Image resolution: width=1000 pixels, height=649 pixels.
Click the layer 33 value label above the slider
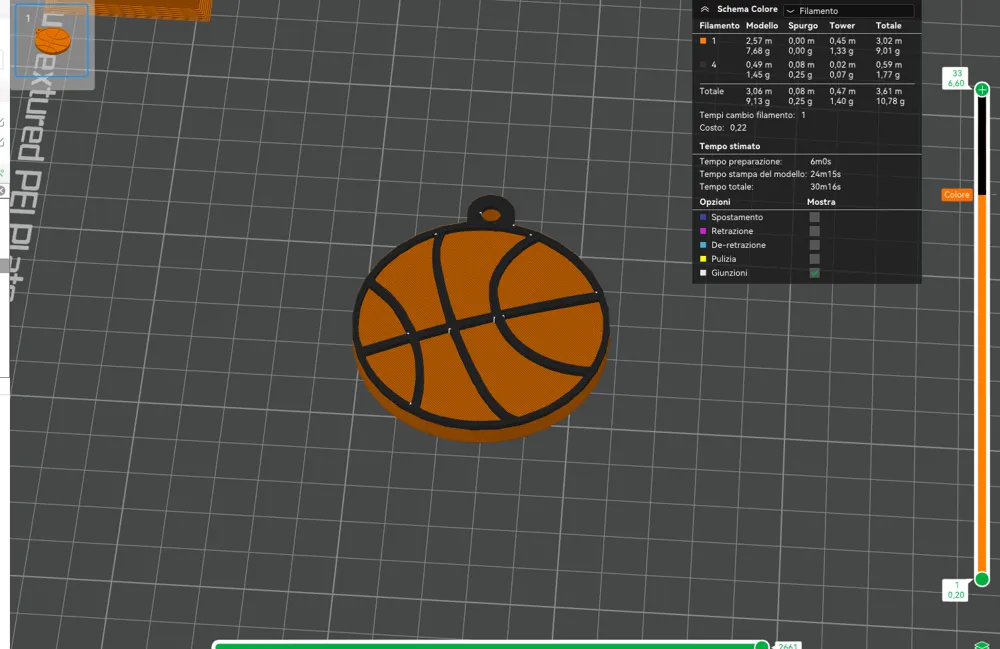click(957, 79)
